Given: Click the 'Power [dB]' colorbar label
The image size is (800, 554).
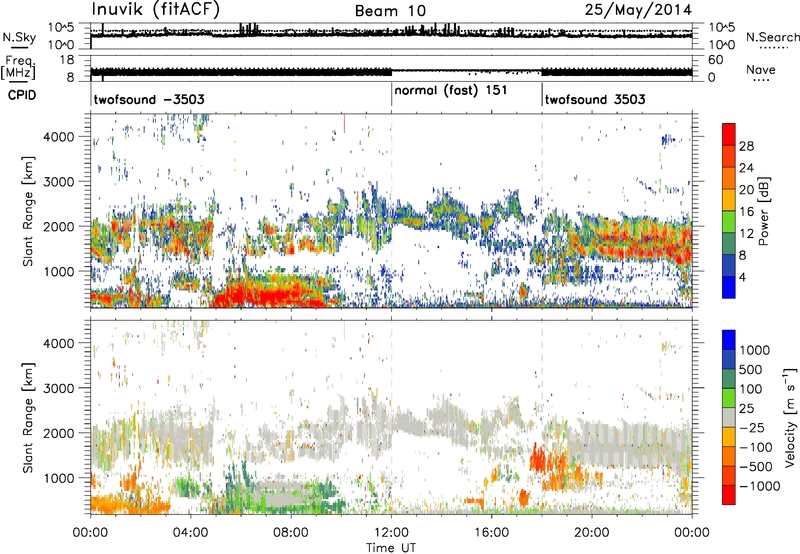Looking at the screenshot, I should click(763, 211).
